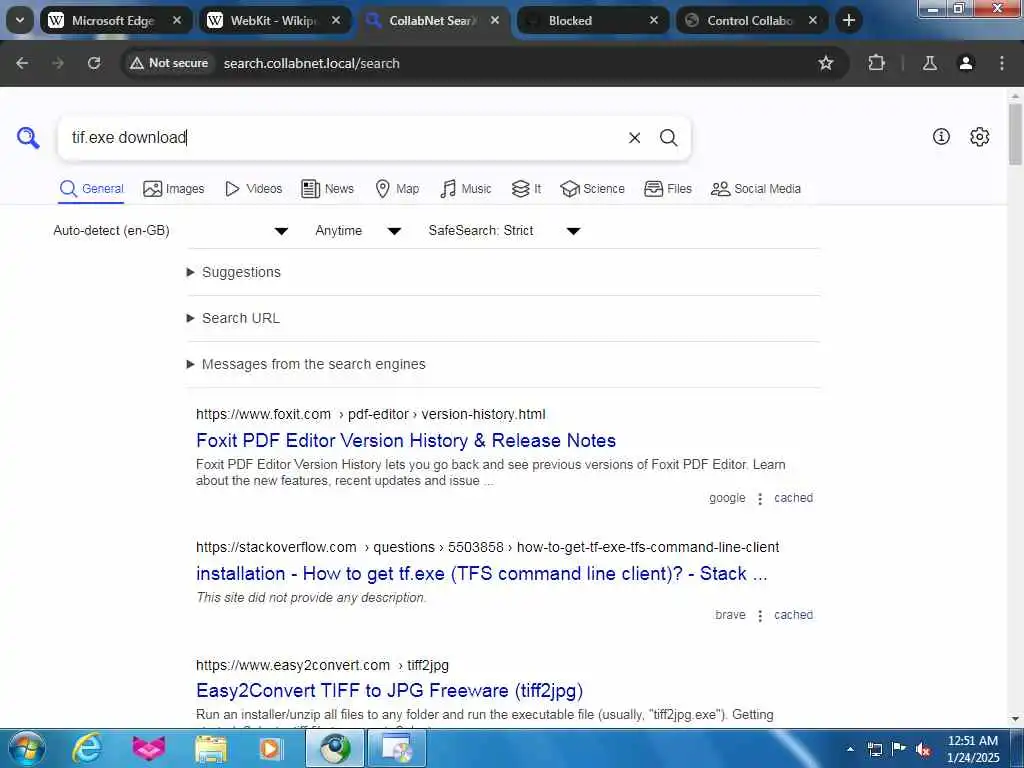Clear the search query with X icon
The image size is (1024, 768).
[x=634, y=138]
